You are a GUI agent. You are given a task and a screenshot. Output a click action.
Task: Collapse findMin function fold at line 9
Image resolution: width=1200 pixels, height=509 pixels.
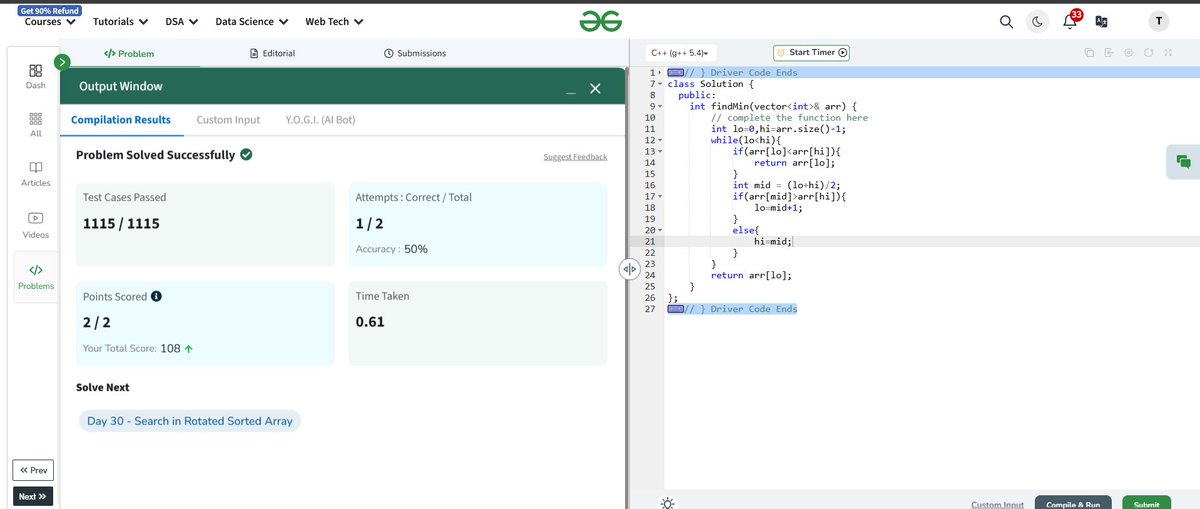[x=660, y=106]
